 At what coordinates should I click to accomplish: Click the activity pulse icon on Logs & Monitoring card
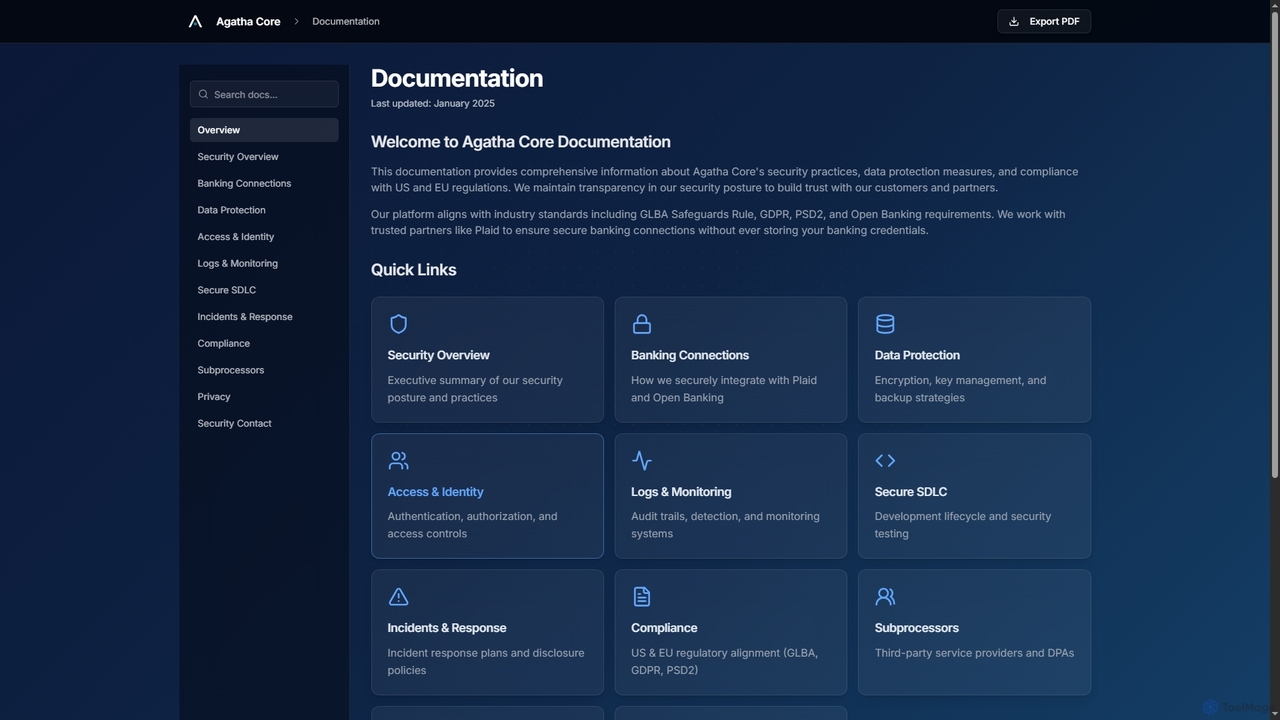[642, 460]
